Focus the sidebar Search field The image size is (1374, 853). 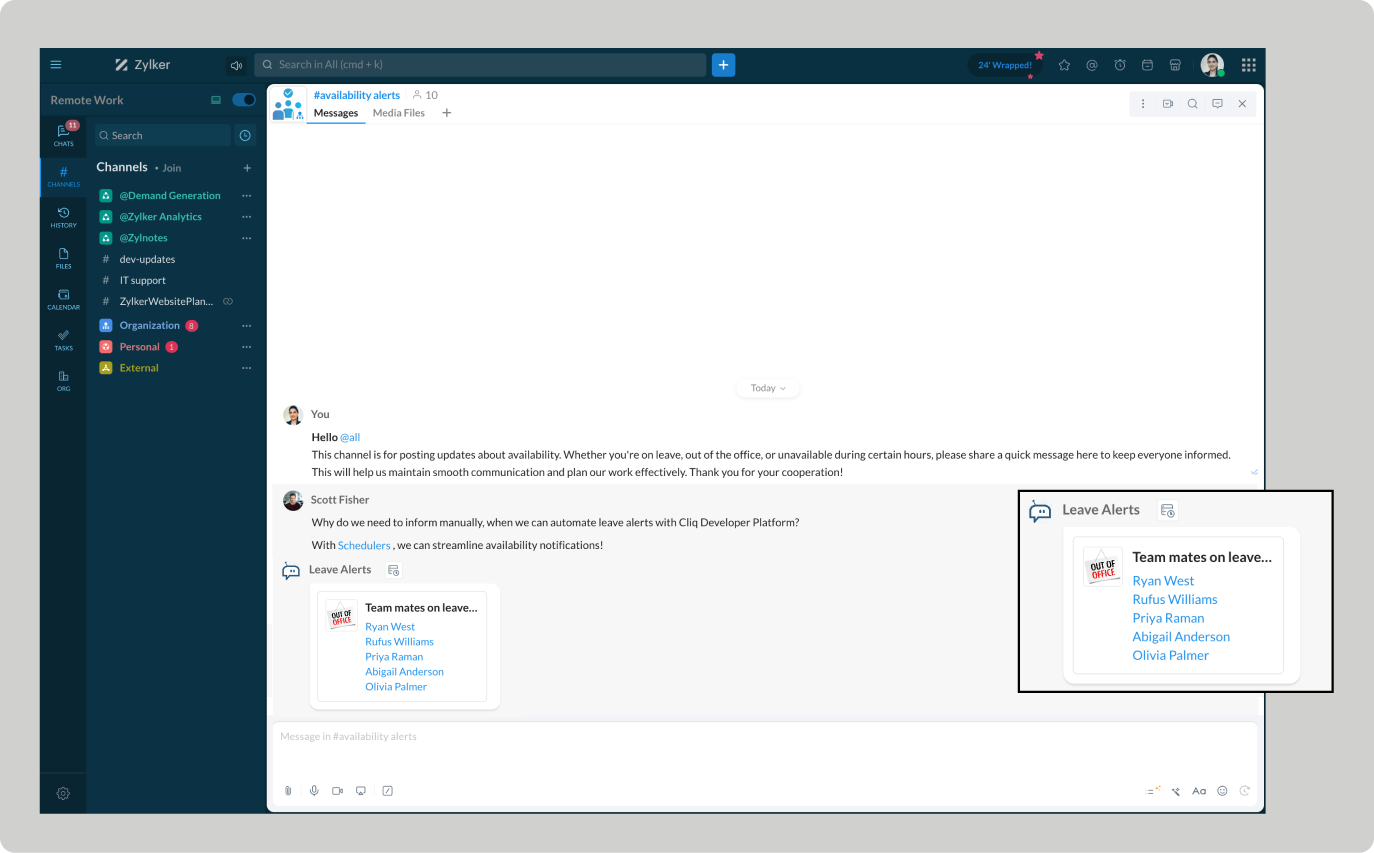[163, 135]
